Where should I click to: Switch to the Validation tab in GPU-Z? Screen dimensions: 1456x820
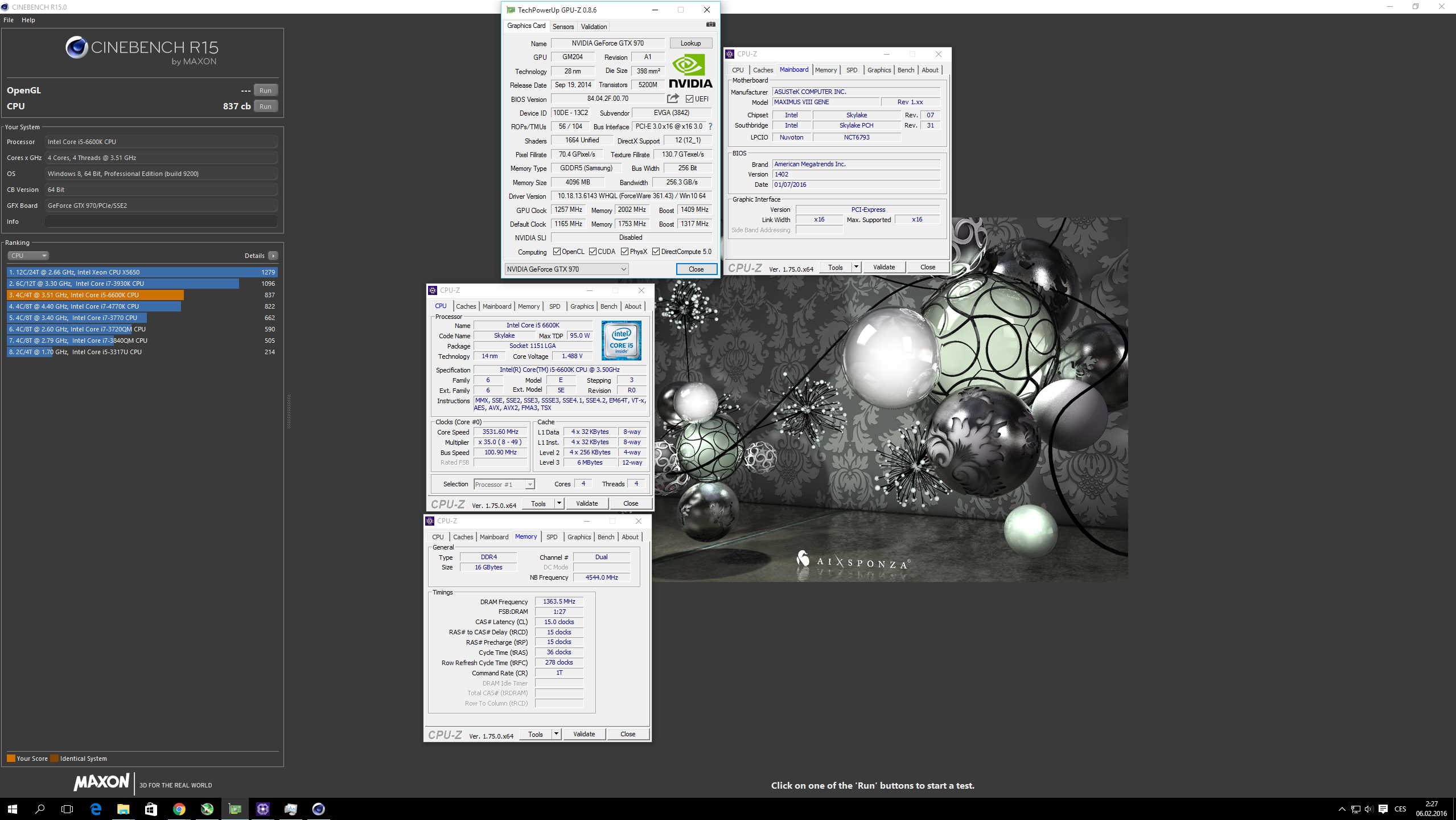click(594, 27)
